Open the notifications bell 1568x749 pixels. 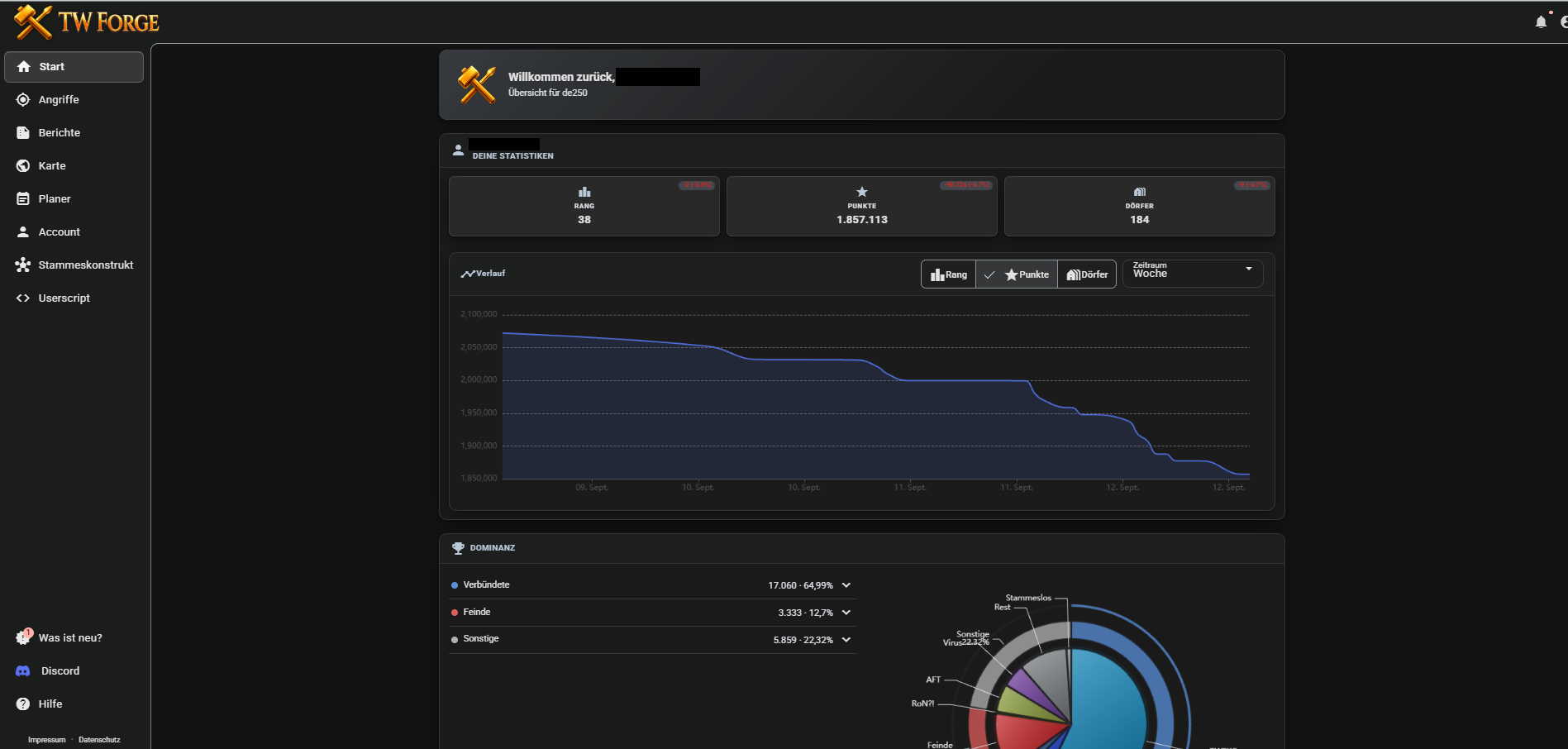[1541, 22]
